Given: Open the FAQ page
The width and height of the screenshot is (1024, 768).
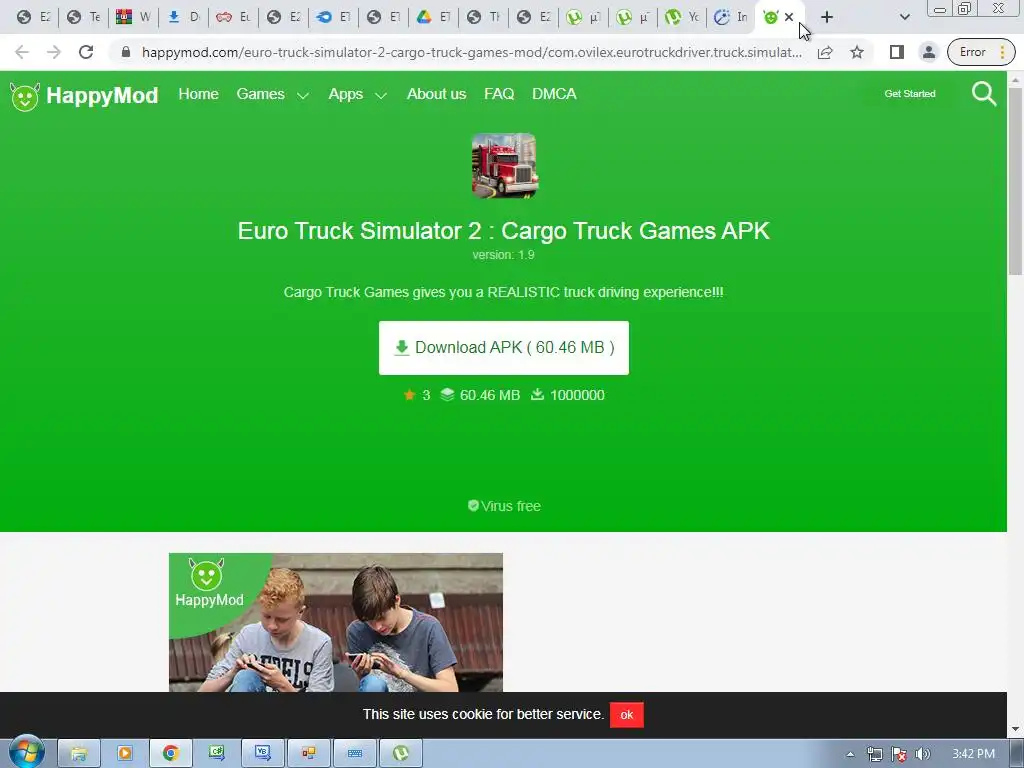Looking at the screenshot, I should coord(499,94).
